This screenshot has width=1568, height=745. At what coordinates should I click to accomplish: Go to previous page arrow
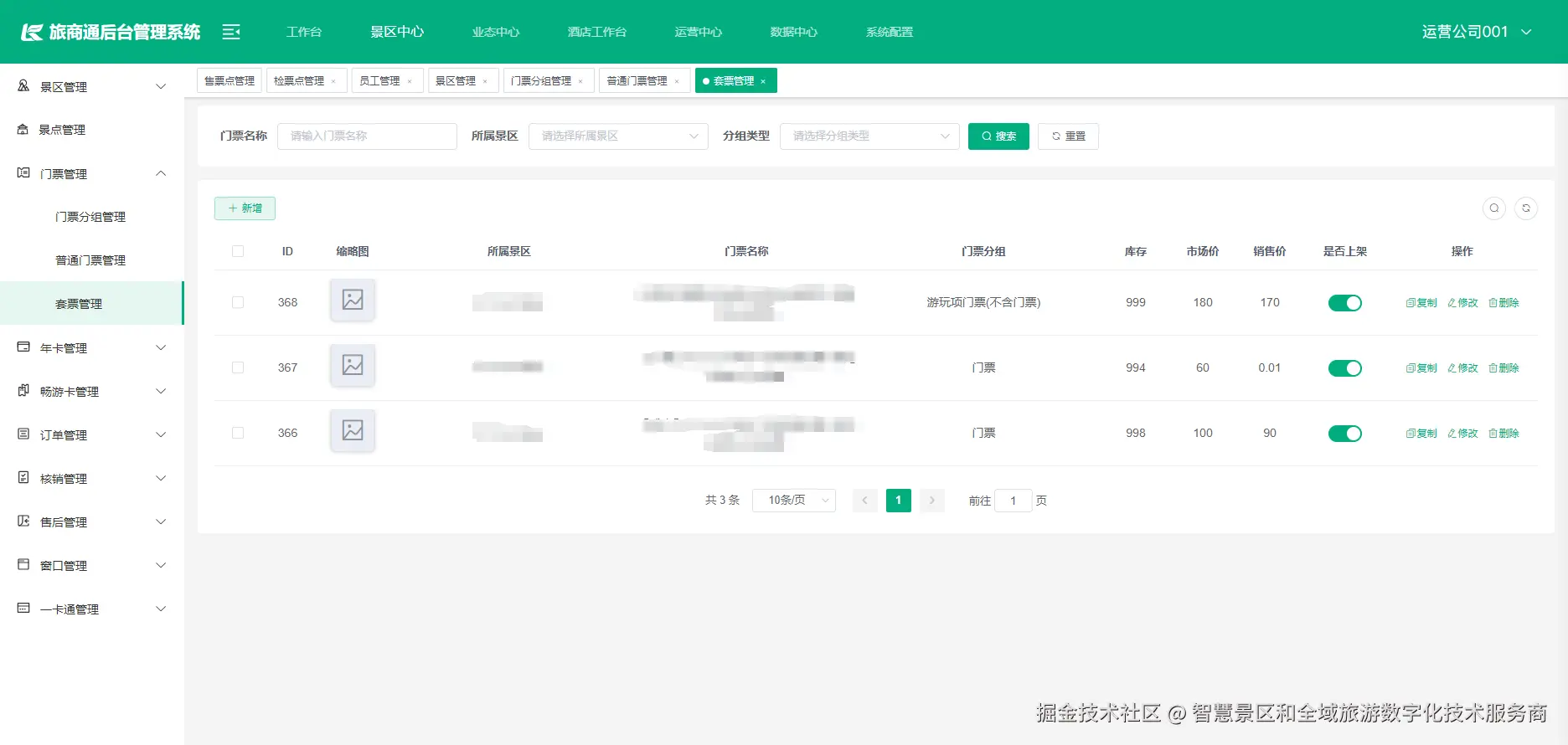865,501
